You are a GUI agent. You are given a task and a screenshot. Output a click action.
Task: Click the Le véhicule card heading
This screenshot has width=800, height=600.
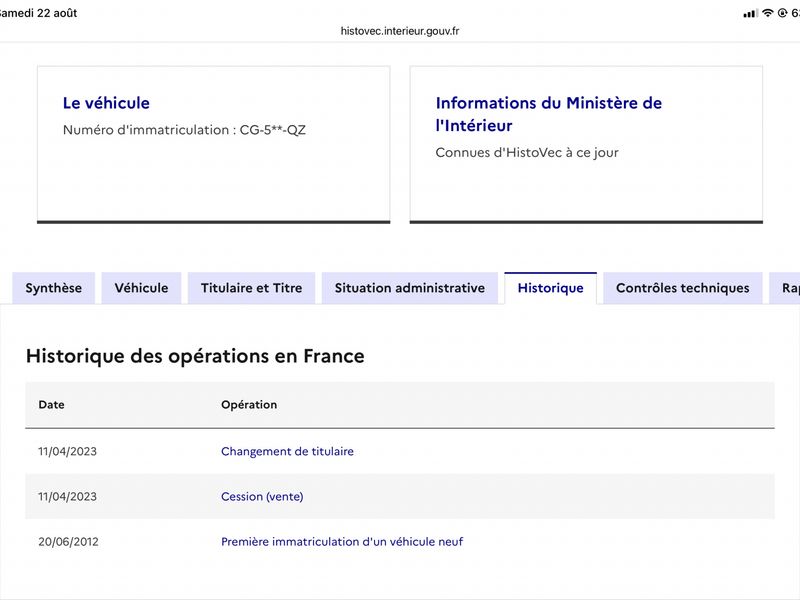(106, 103)
